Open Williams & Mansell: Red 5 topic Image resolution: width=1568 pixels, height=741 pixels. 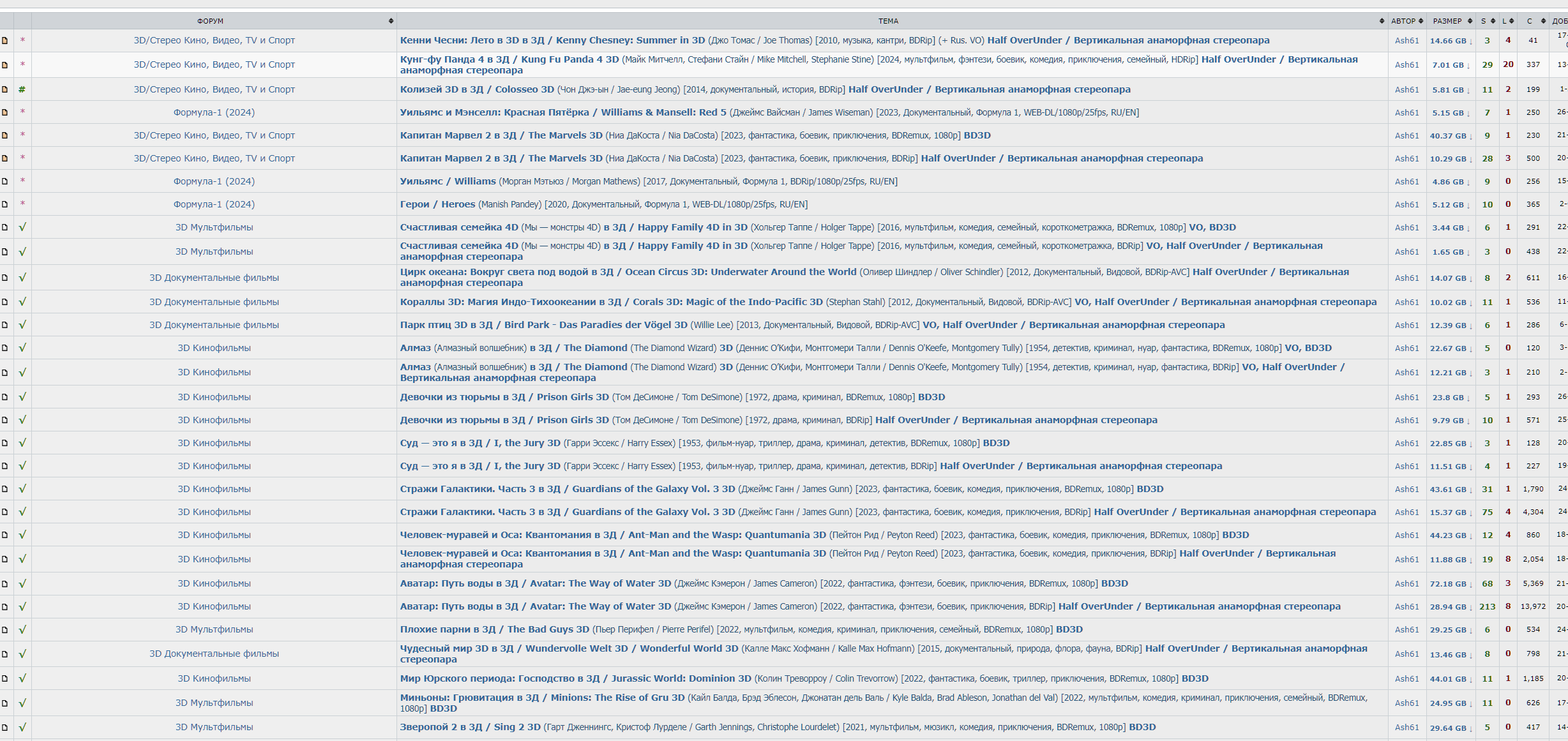point(769,112)
